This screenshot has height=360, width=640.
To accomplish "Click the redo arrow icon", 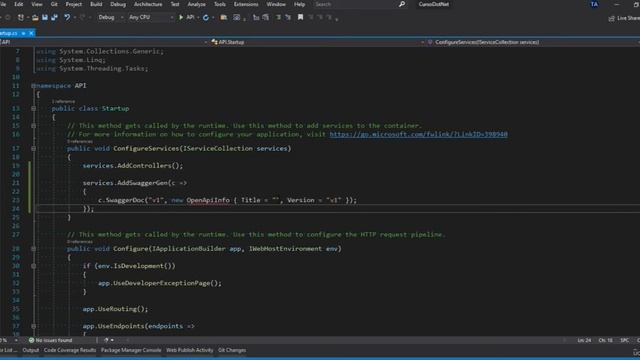I will pyautogui.click(x=82, y=18).
